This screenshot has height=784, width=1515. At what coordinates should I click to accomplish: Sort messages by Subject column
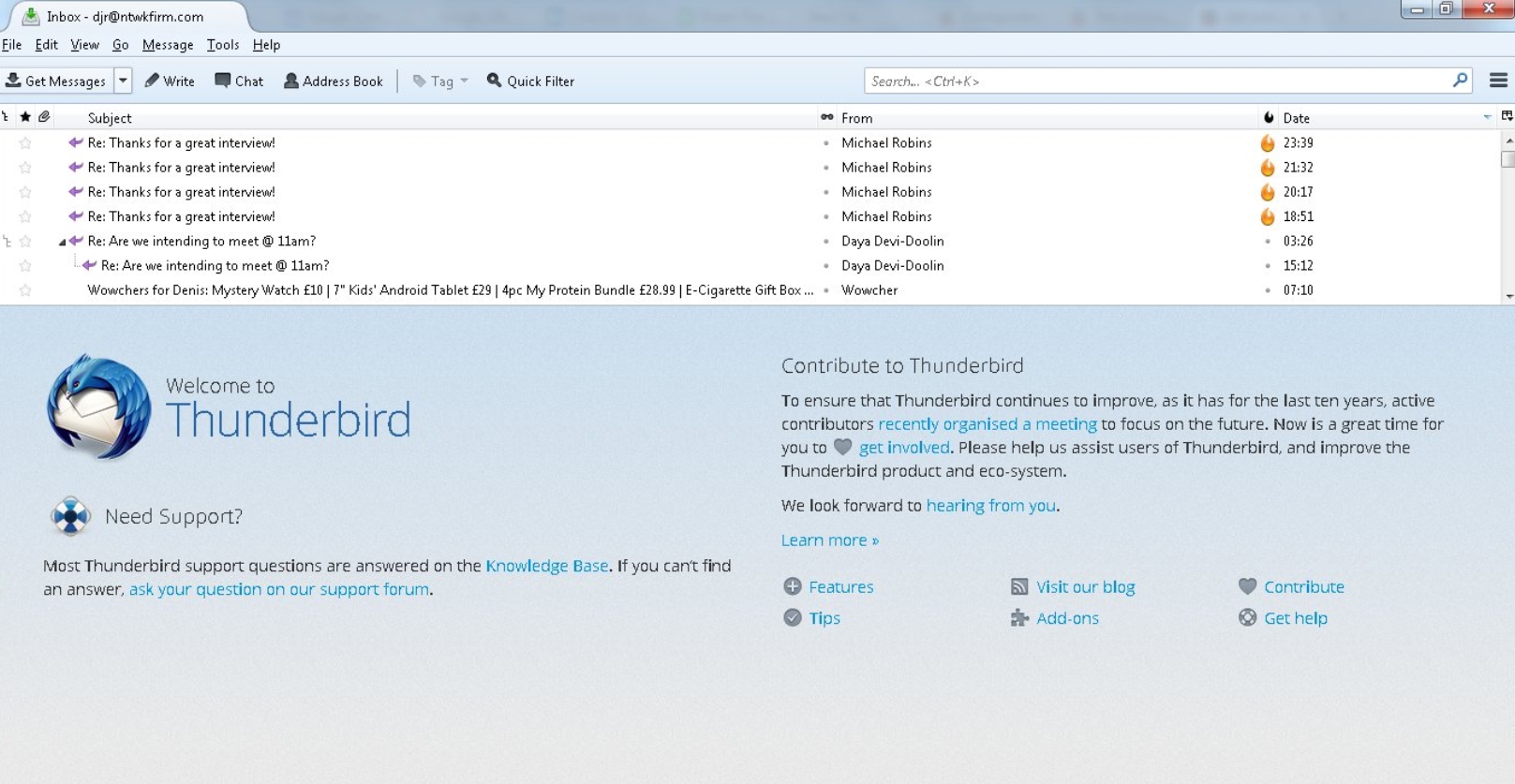pos(437,118)
